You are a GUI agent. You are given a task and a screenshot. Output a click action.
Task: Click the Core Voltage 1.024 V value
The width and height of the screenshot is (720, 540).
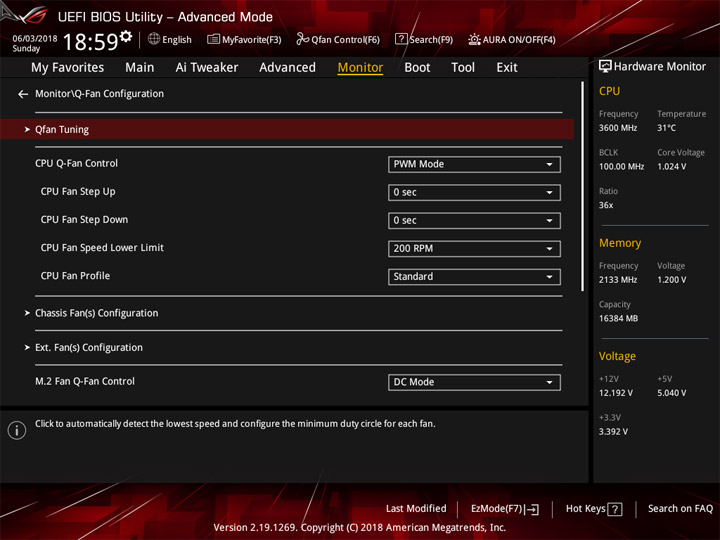pyautogui.click(x=671, y=167)
